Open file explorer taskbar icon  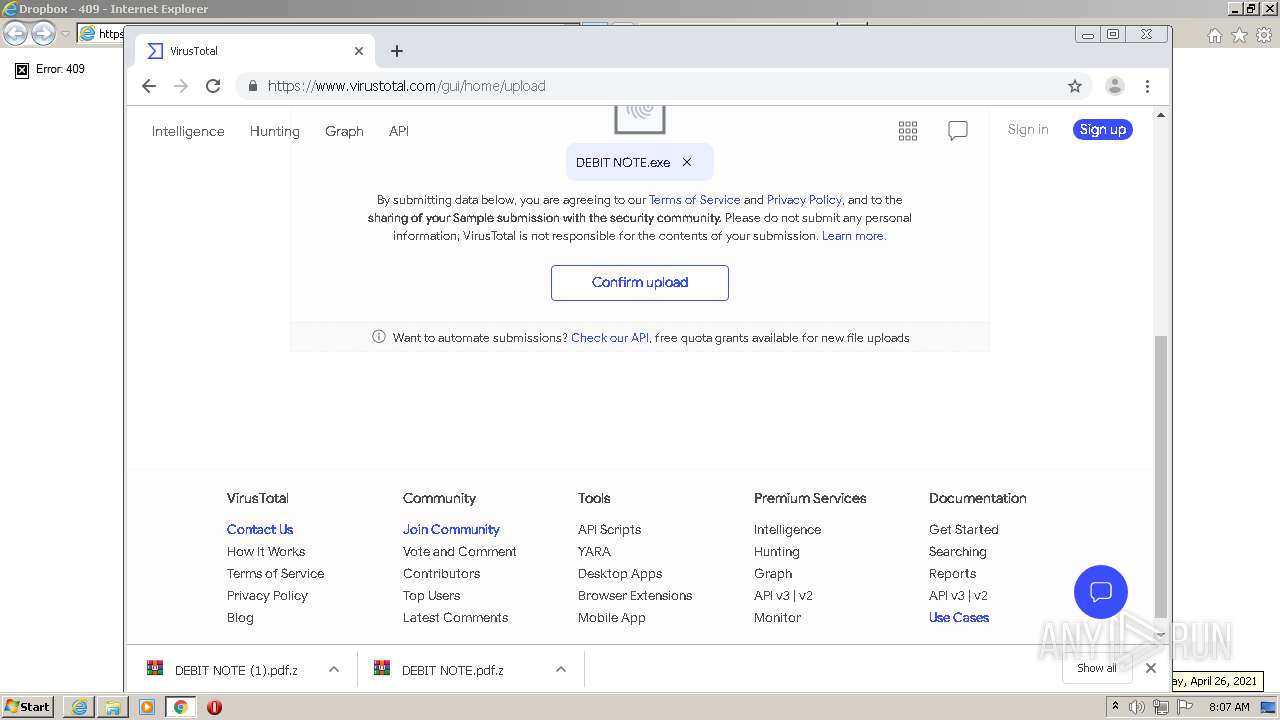(x=113, y=707)
